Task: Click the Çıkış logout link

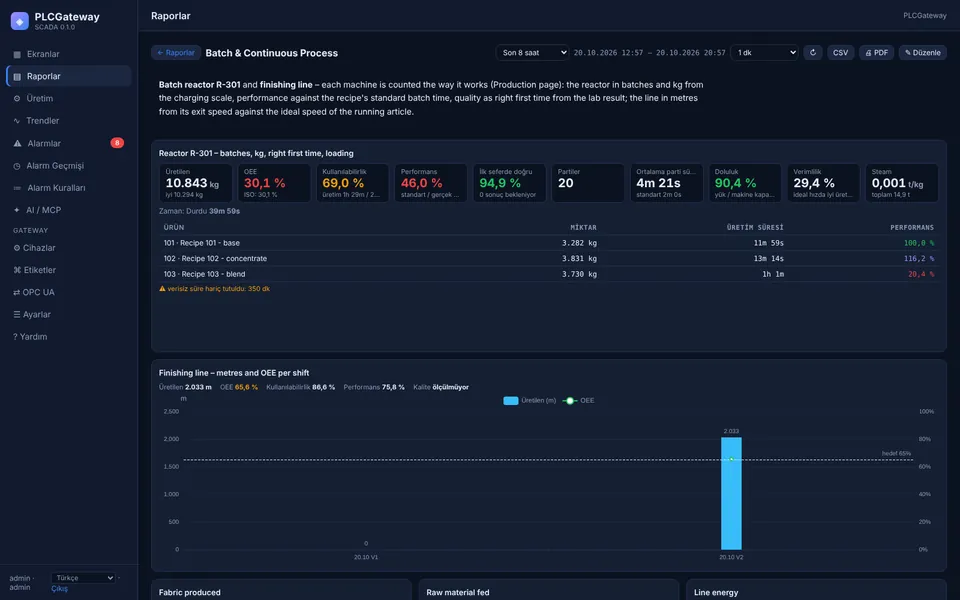Action: [59, 589]
